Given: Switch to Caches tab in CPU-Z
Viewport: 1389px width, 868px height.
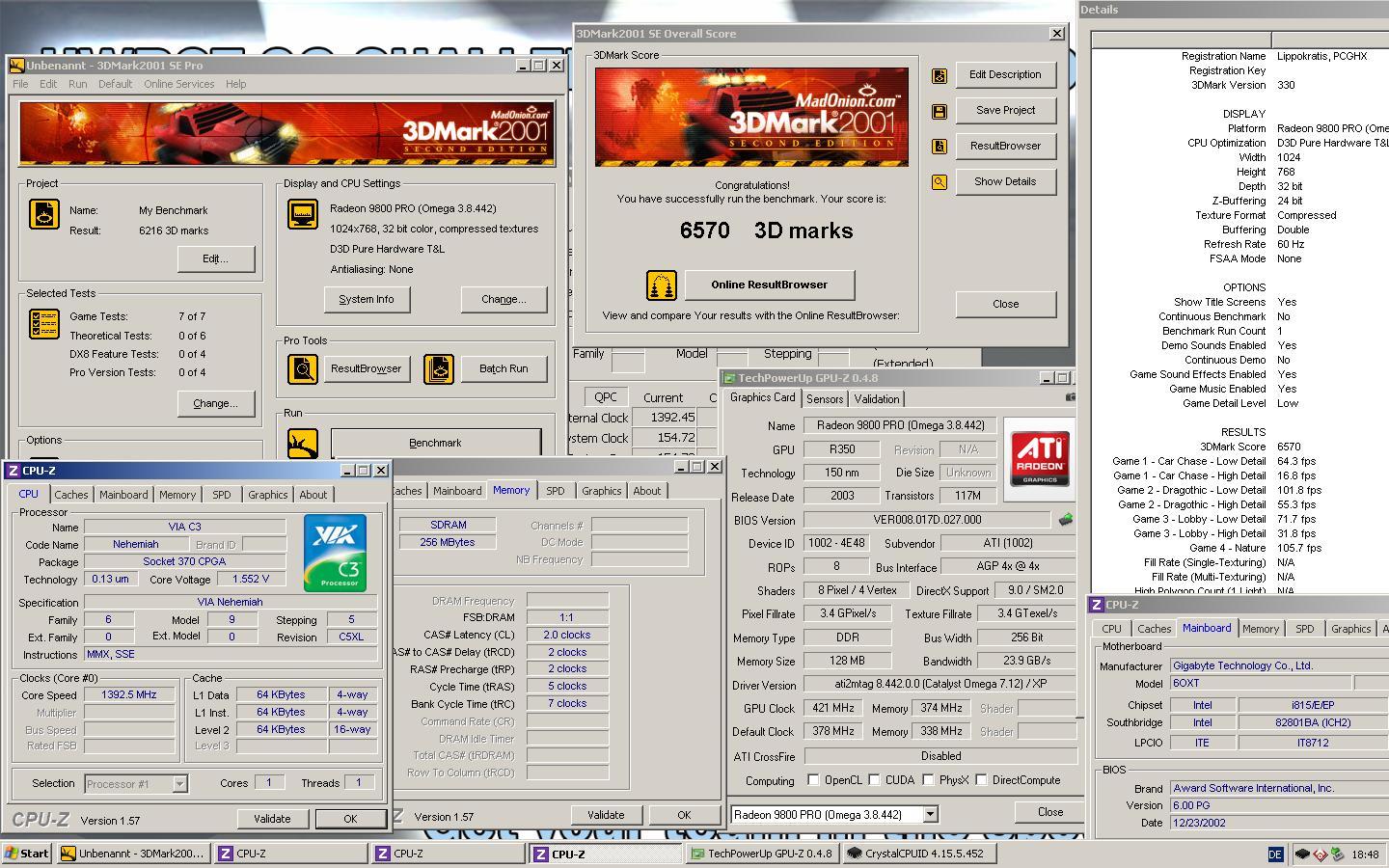Looking at the screenshot, I should (71, 495).
